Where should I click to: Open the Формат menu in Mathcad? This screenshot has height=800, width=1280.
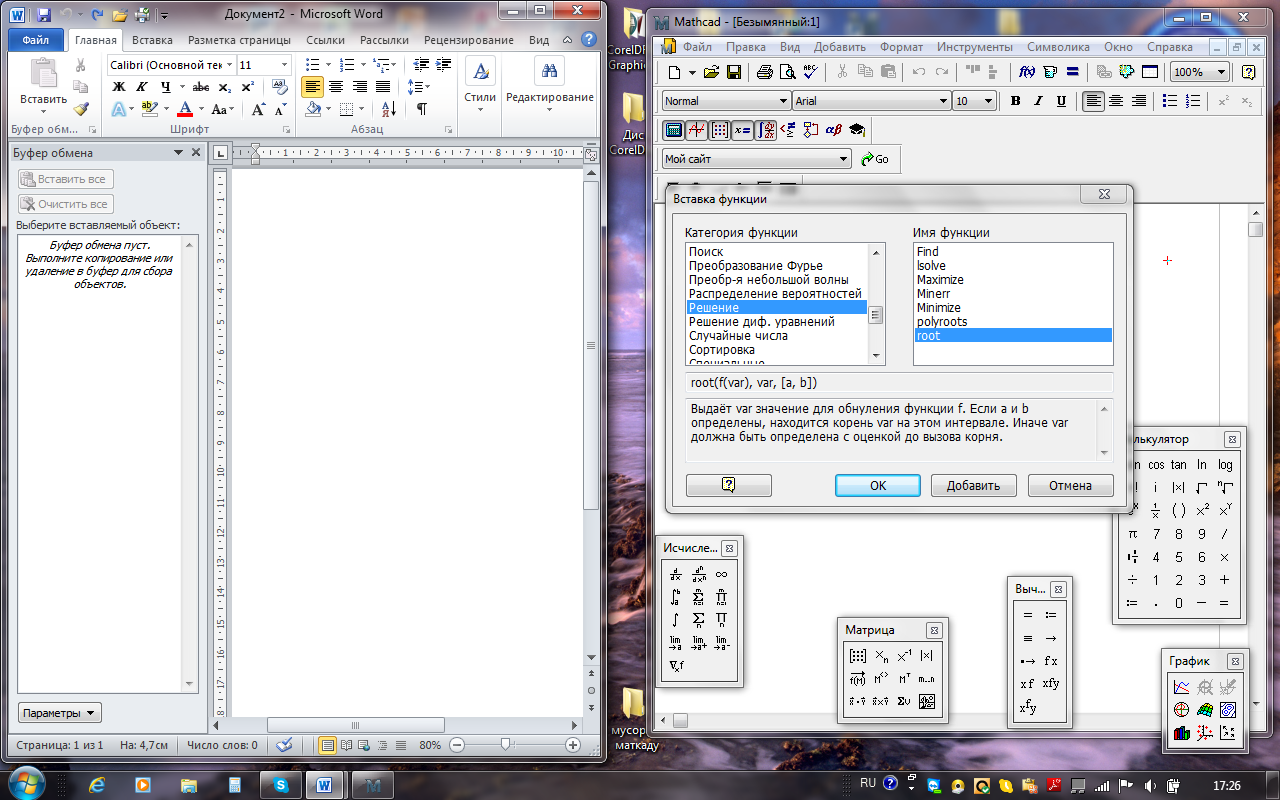pyautogui.click(x=902, y=47)
